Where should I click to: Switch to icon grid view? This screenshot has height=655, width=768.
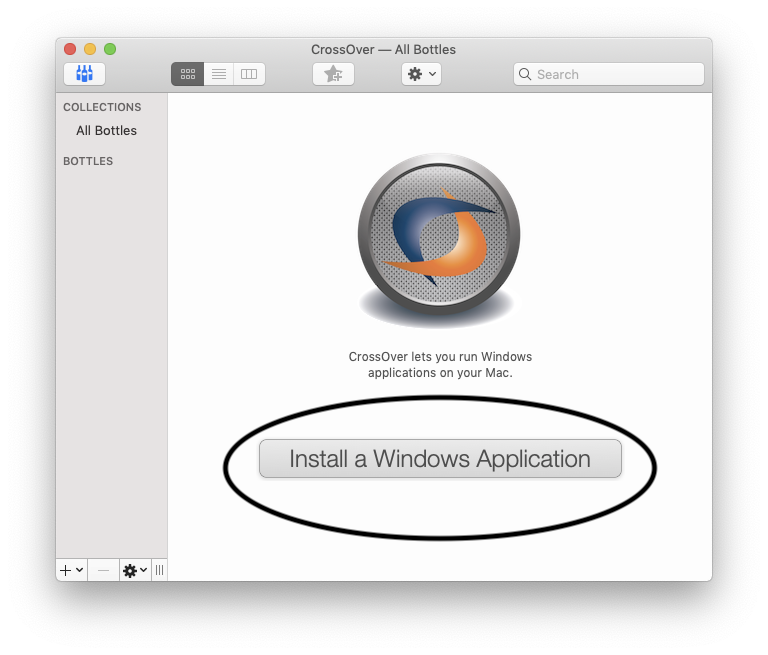pos(188,74)
